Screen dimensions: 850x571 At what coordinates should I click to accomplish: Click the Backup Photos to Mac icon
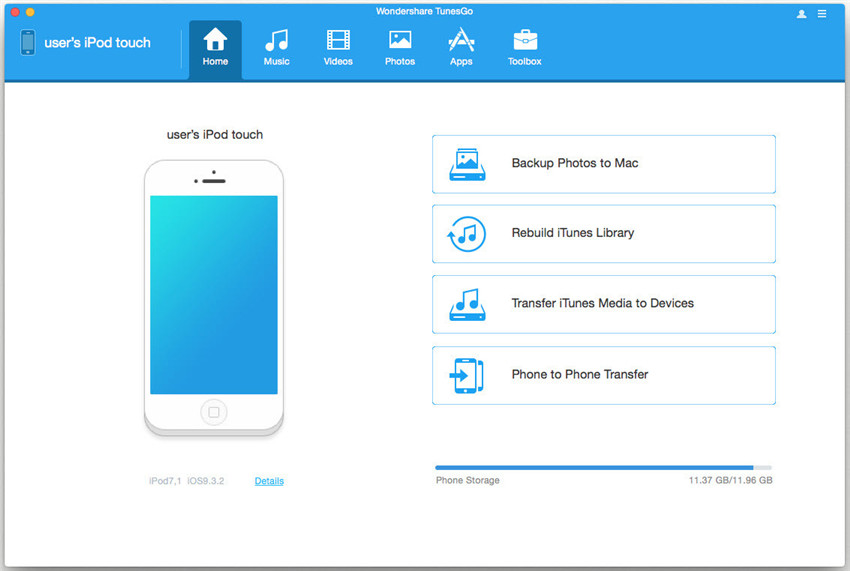tap(466, 164)
